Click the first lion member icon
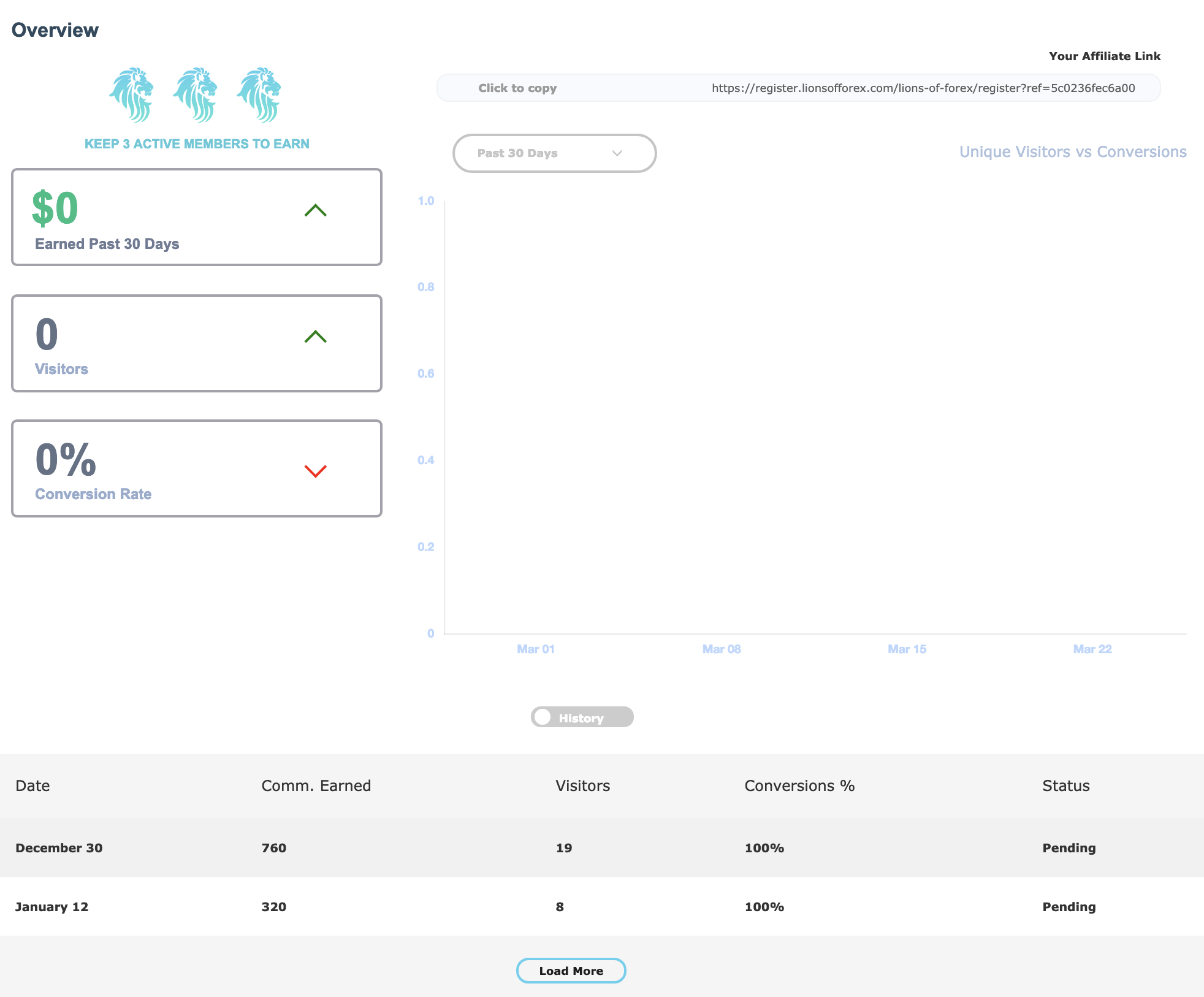 point(132,95)
